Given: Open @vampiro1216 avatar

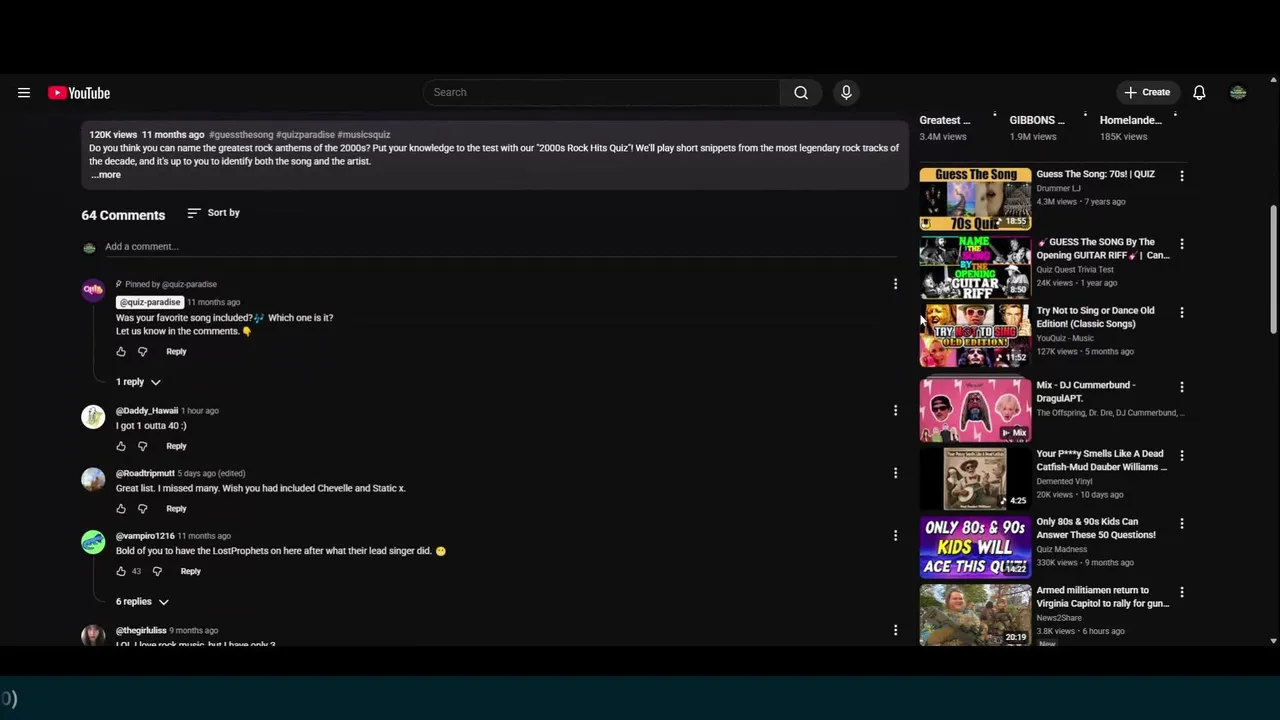Looking at the screenshot, I should [93, 542].
